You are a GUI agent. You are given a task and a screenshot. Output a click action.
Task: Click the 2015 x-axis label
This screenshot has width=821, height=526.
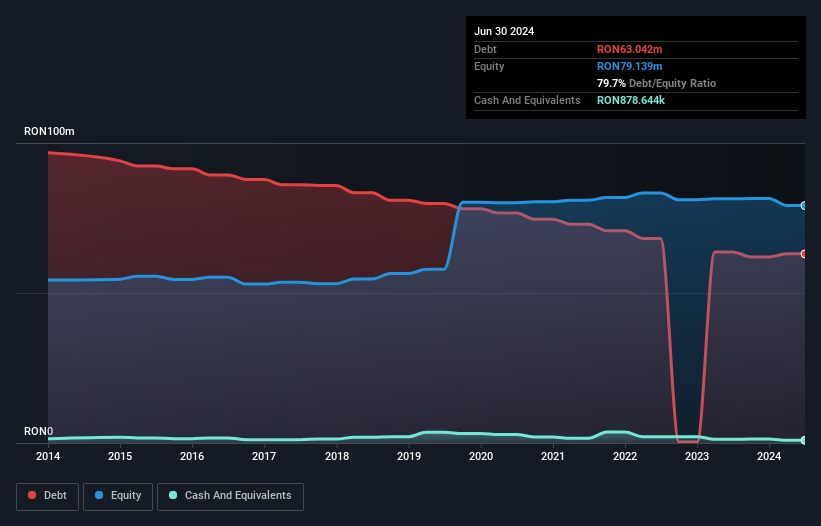120,456
